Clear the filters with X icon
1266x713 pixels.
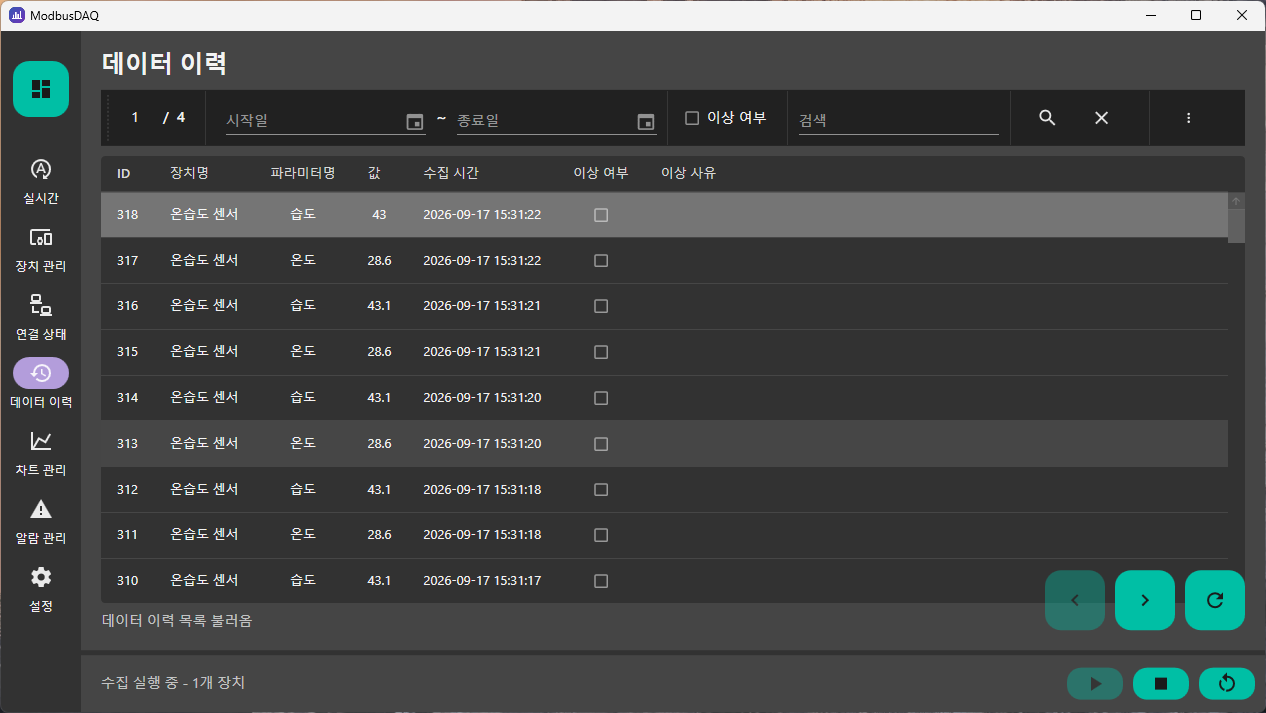tap(1101, 118)
